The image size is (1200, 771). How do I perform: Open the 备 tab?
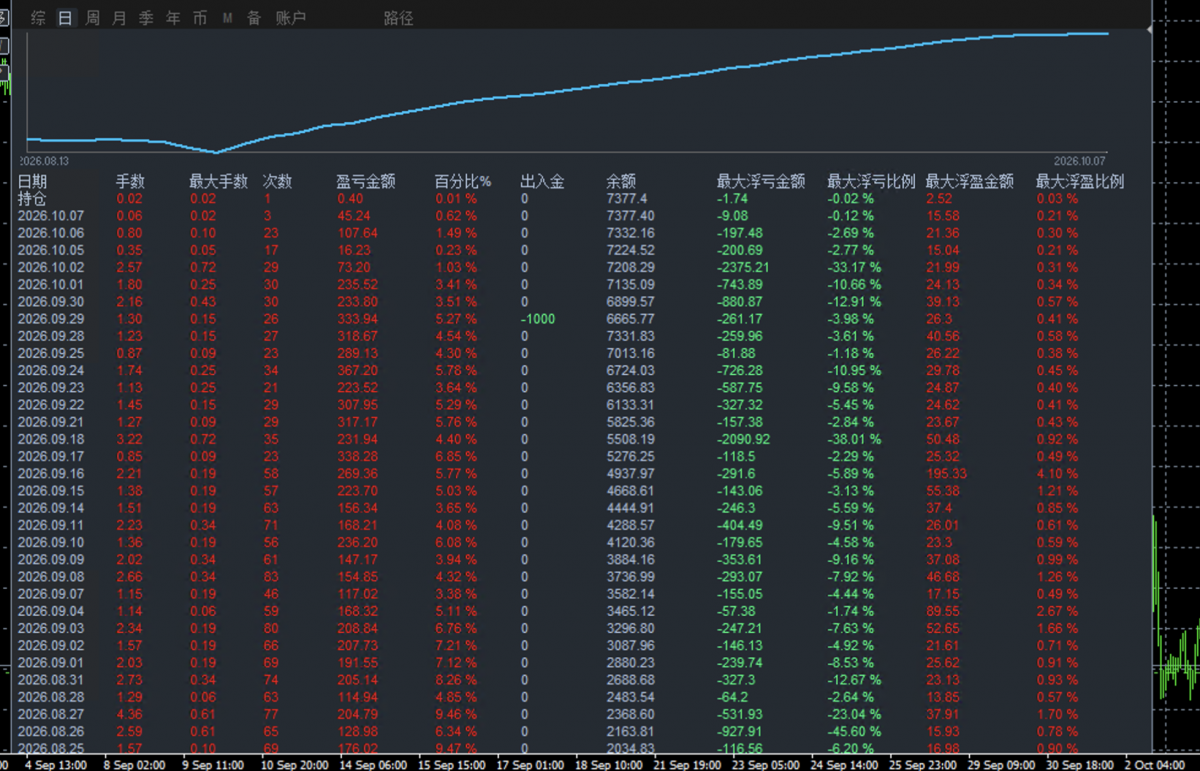pyautogui.click(x=254, y=18)
